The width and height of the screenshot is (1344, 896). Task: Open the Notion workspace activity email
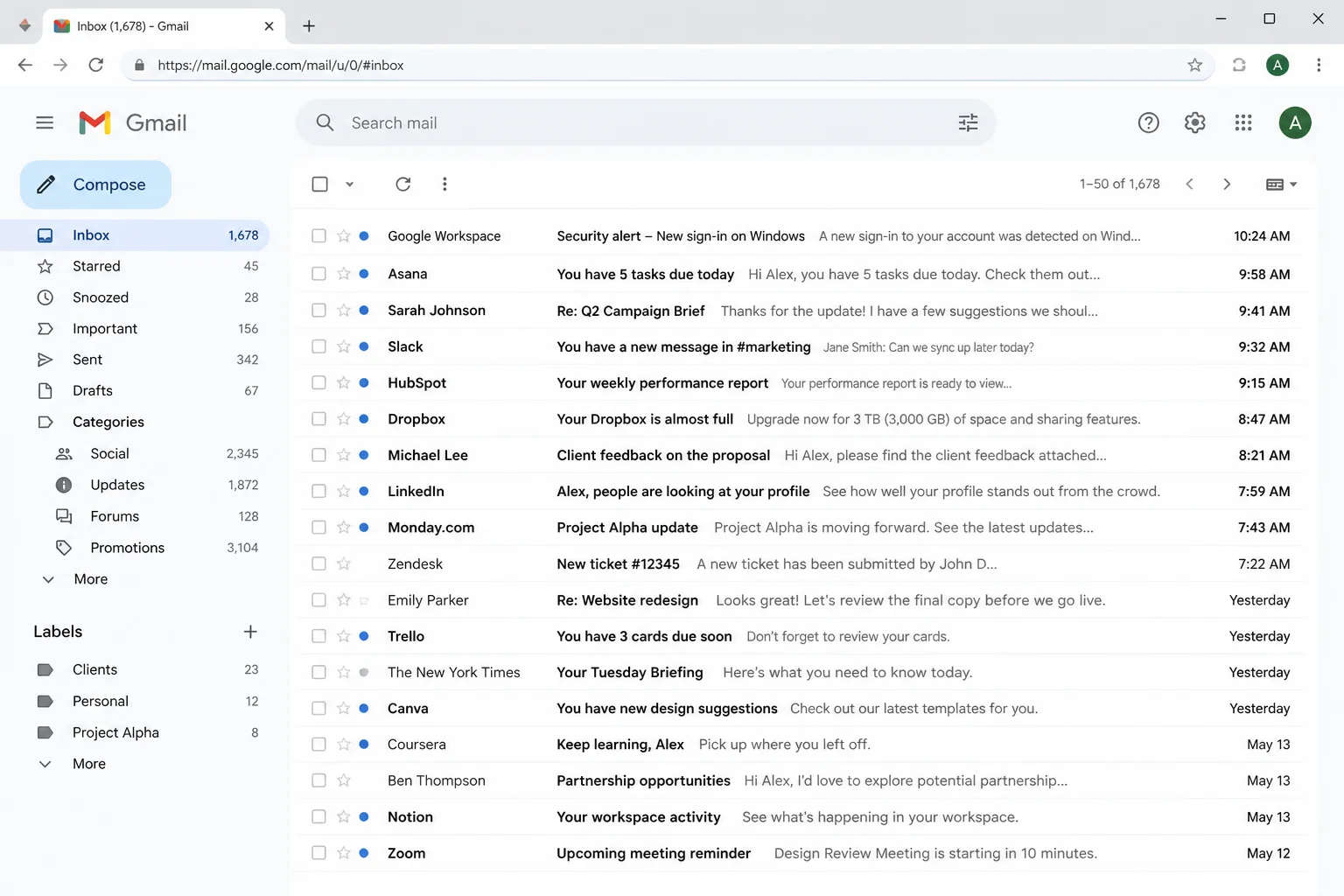point(800,817)
